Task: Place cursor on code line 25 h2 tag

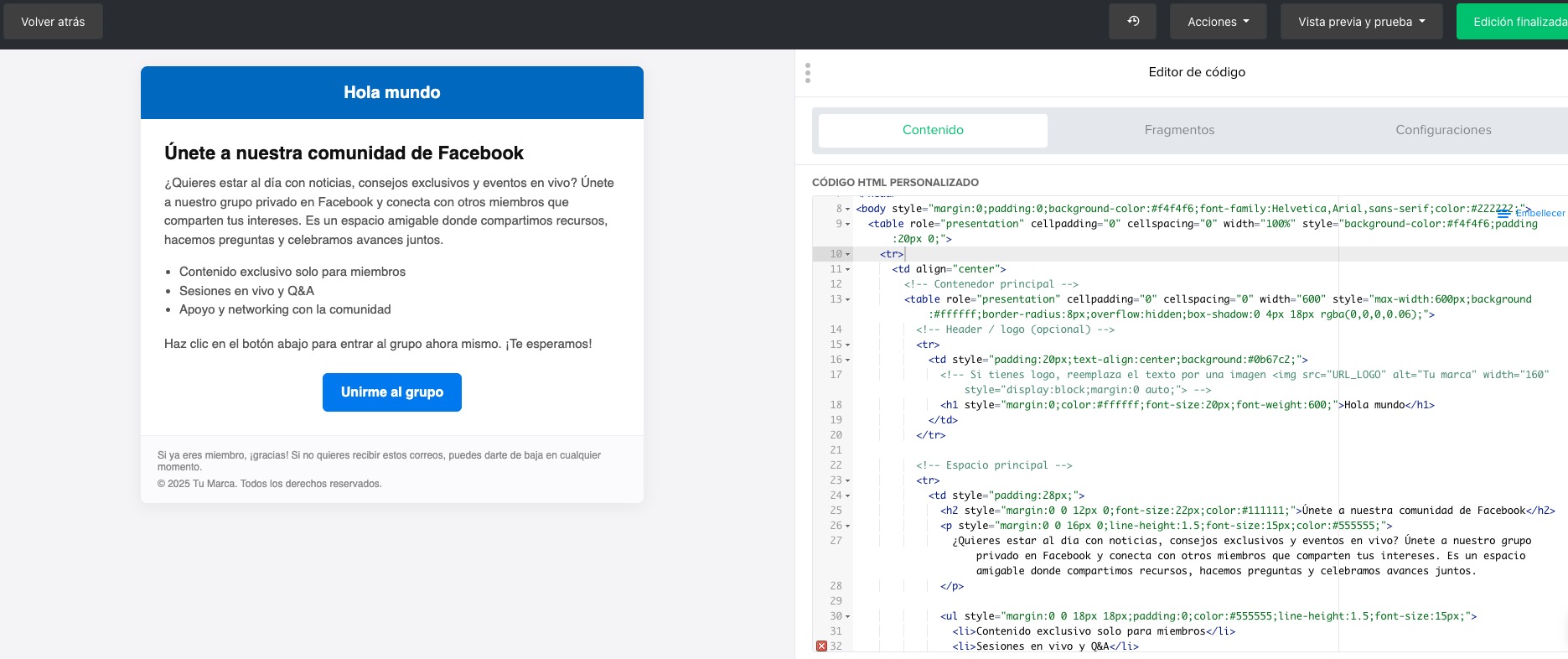Action: (x=1247, y=511)
